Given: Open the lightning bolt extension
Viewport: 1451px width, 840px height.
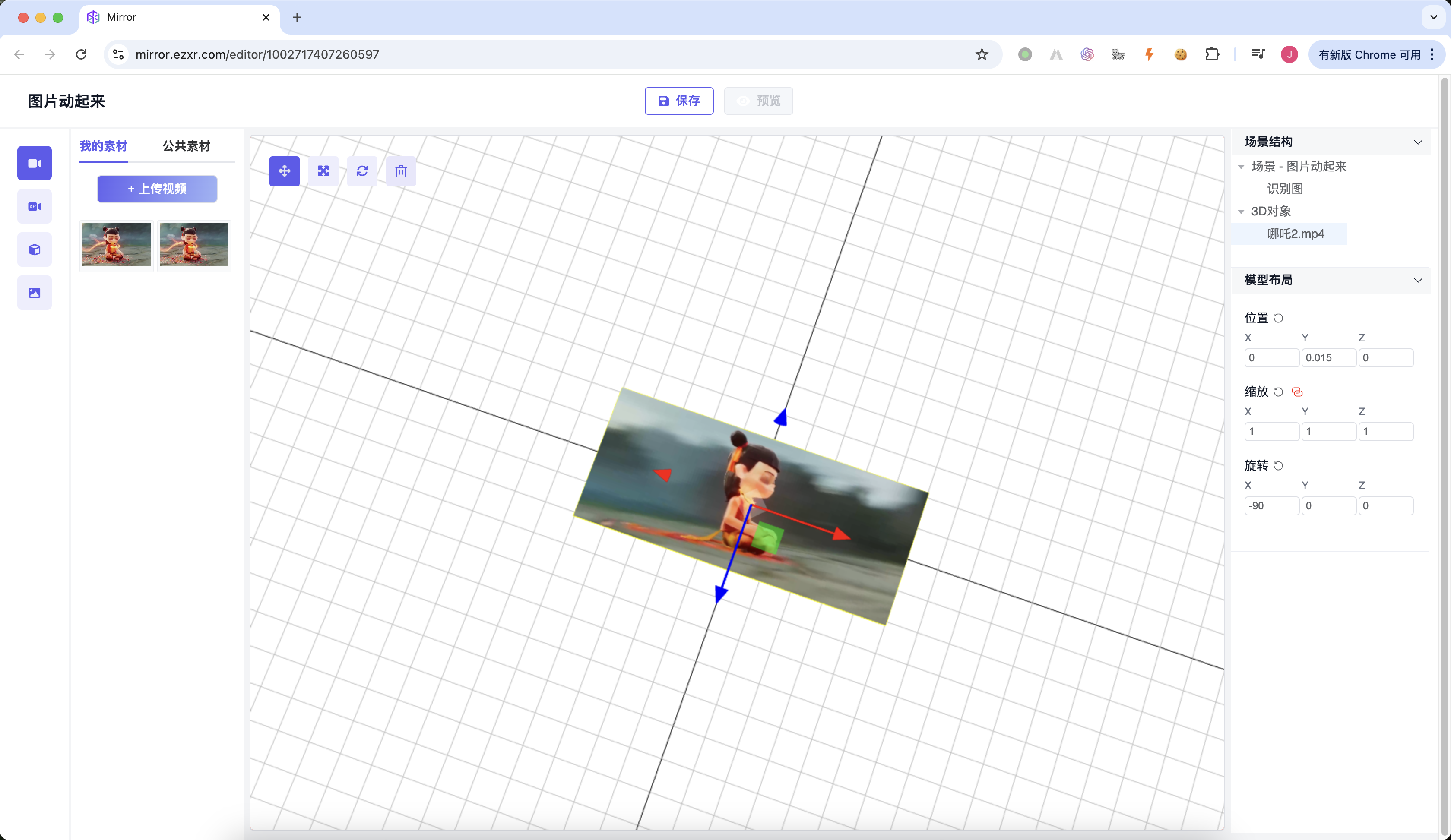Looking at the screenshot, I should [1149, 55].
